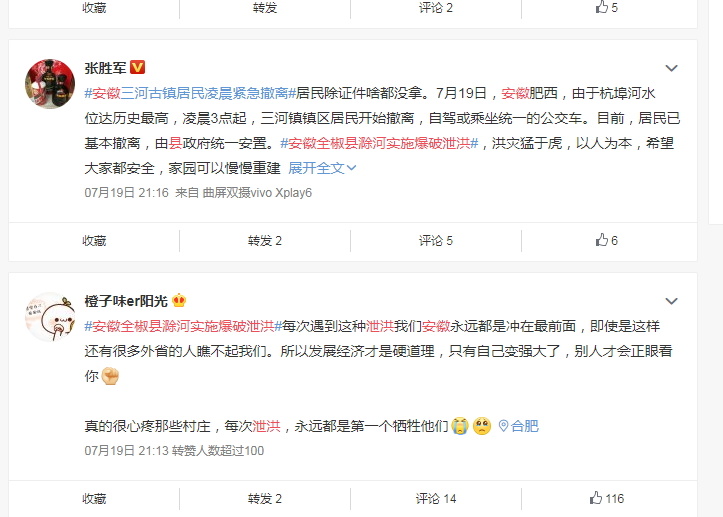The height and width of the screenshot is (517, 723).
Task: Favorite 张胜军's post with 收藏
Action: tap(94, 241)
